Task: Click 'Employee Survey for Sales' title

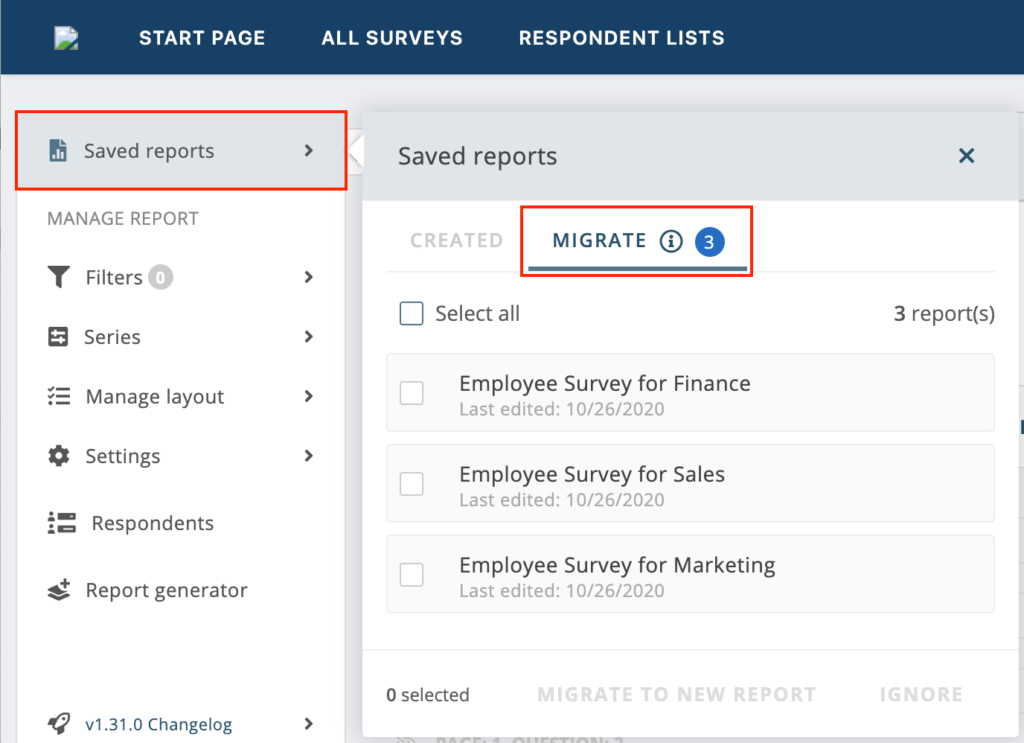Action: coord(592,474)
